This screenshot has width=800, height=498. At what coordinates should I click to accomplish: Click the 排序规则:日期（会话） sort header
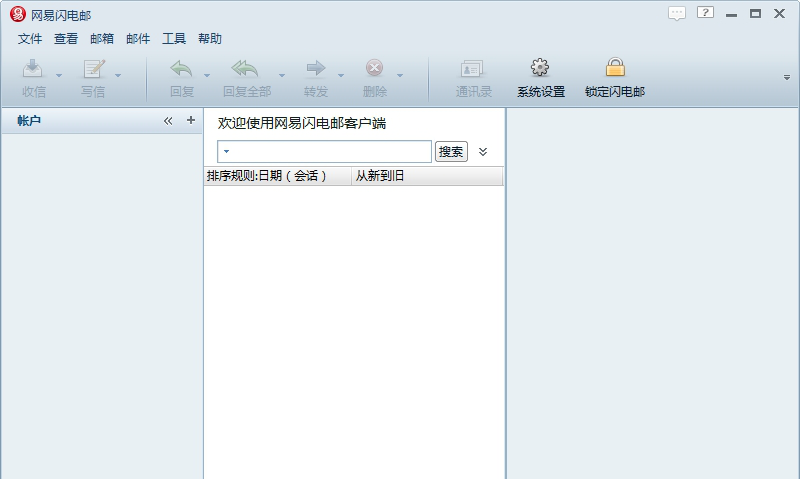point(278,176)
